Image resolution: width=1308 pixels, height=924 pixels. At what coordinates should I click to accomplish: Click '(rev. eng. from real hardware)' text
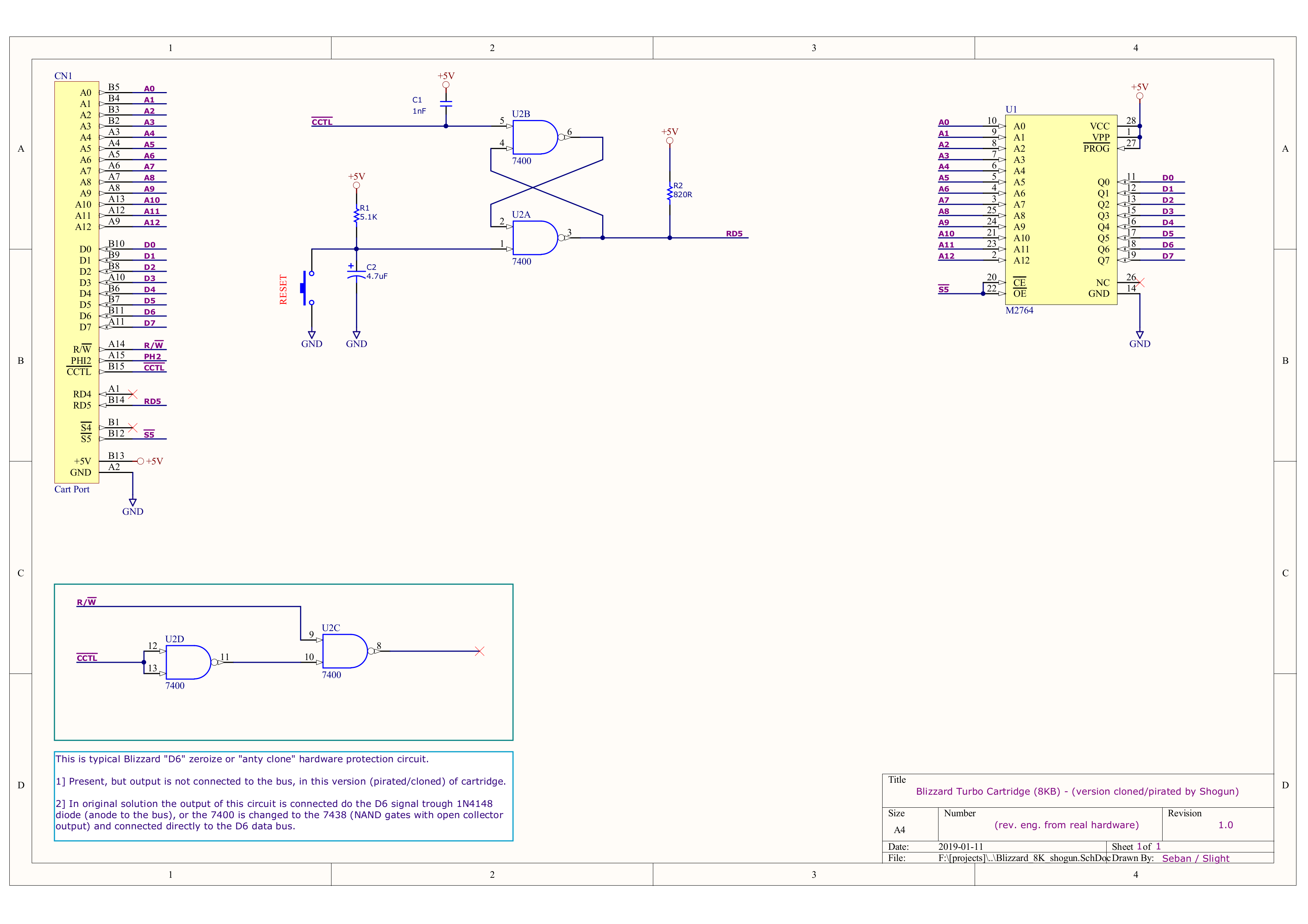[x=1066, y=825]
